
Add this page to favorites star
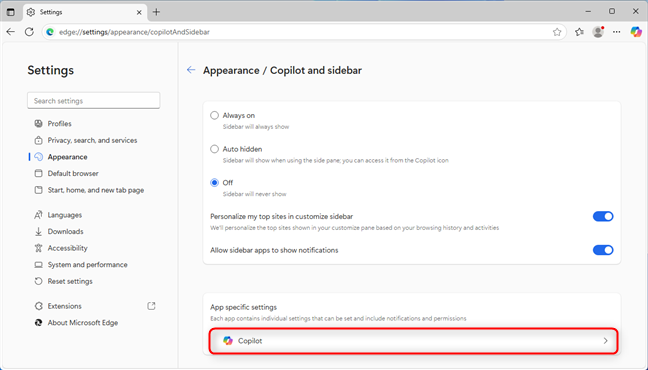point(557,32)
